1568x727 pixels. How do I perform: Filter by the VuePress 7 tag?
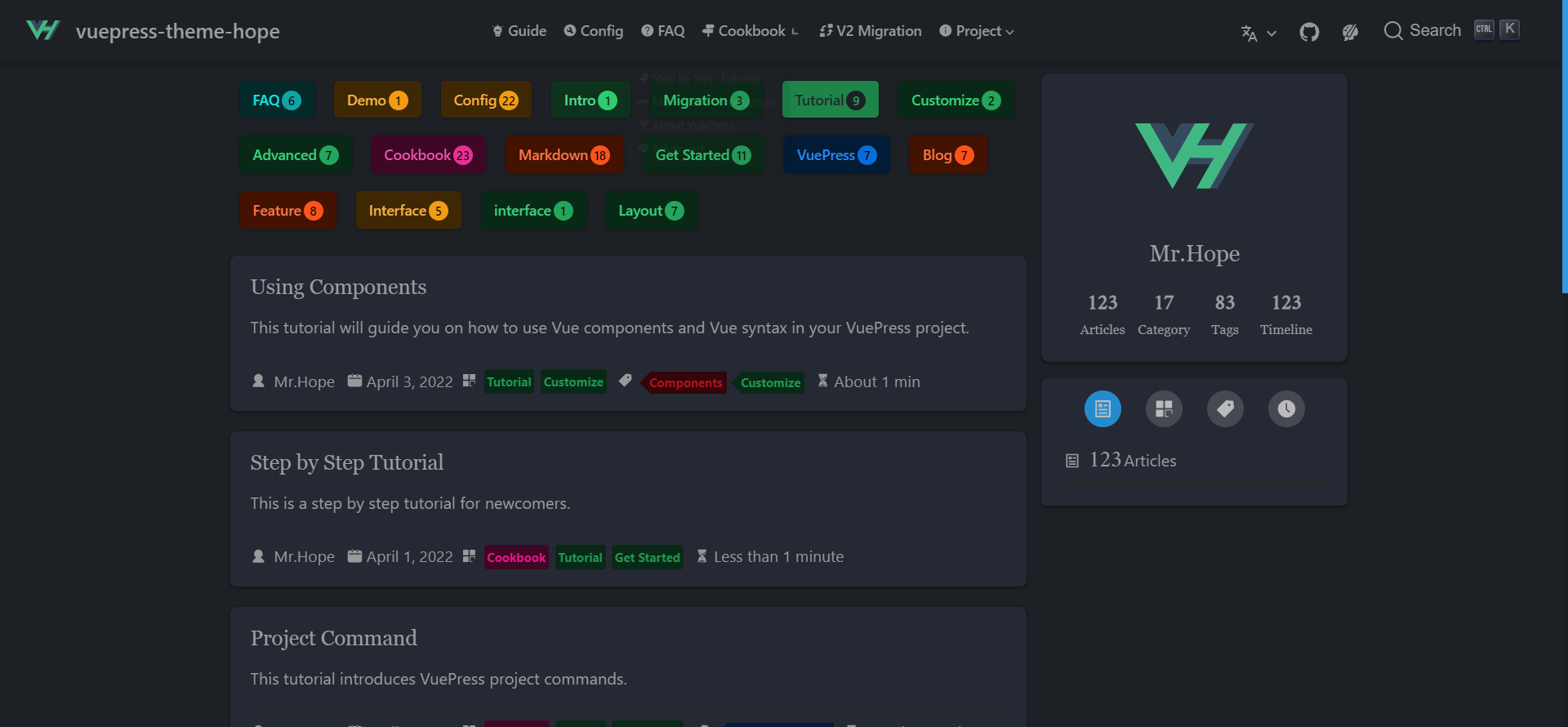coord(837,155)
